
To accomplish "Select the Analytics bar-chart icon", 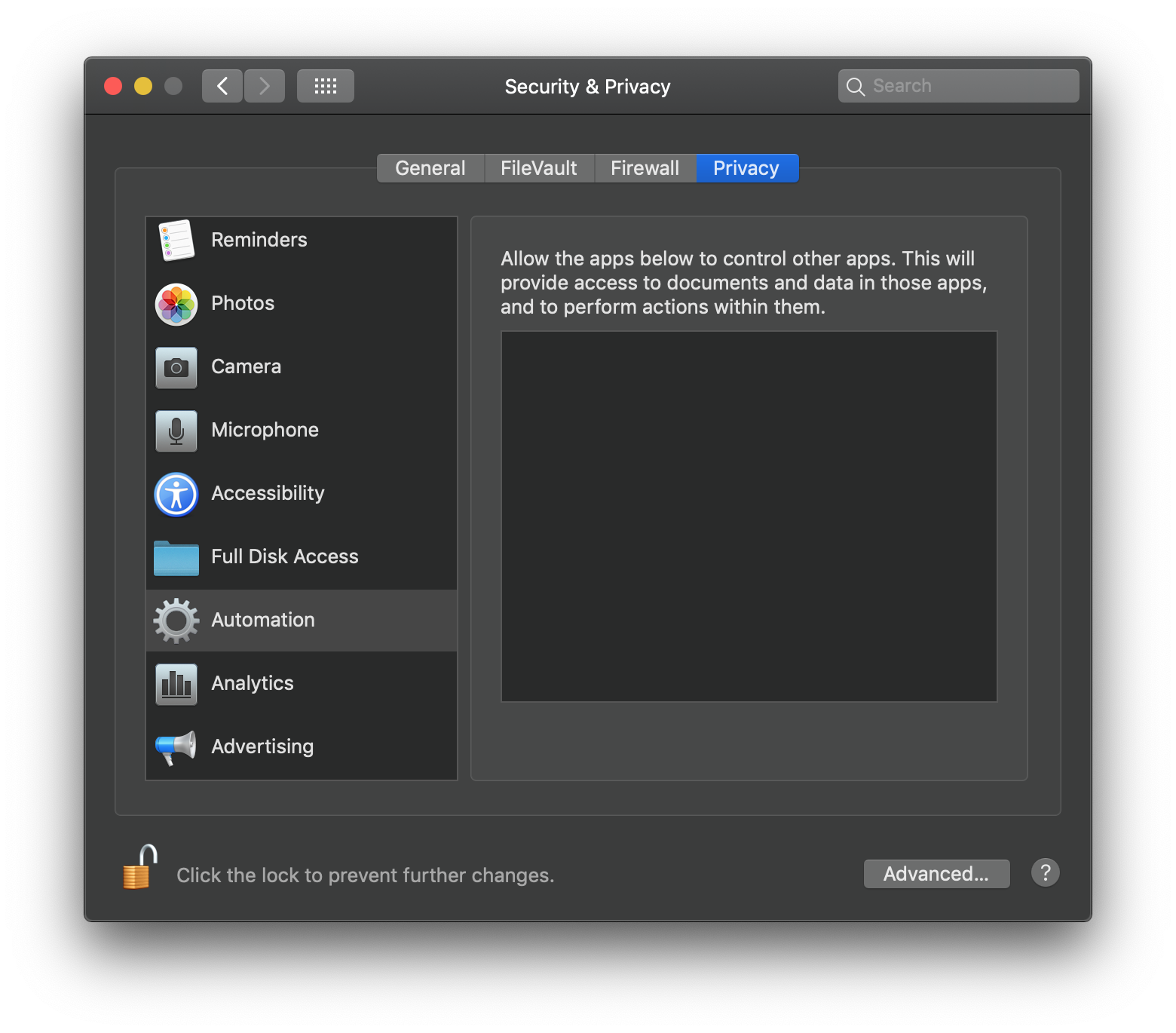I will [x=176, y=684].
